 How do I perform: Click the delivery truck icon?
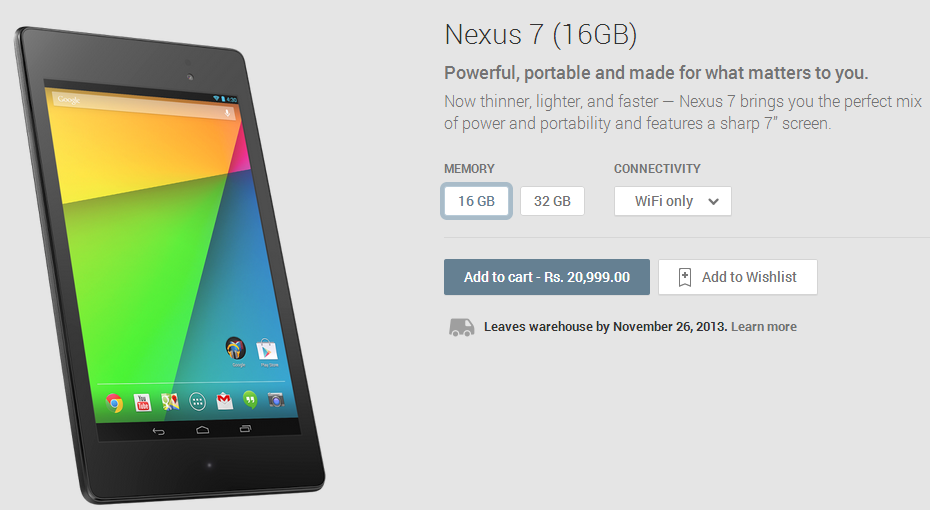(x=461, y=327)
